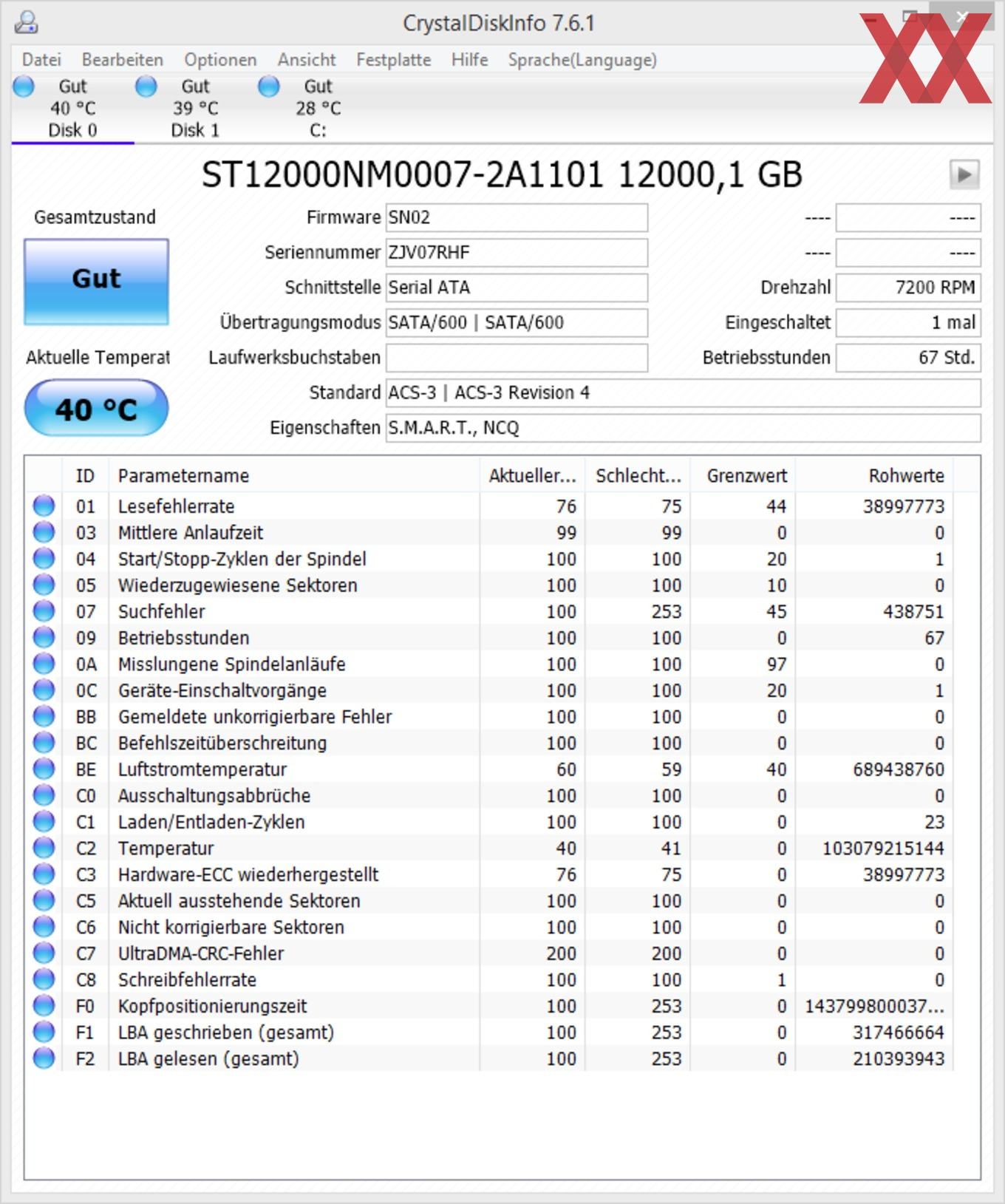Screen dimensions: 1005x1204
Task: Open the Festplatte menu
Action: tap(393, 60)
